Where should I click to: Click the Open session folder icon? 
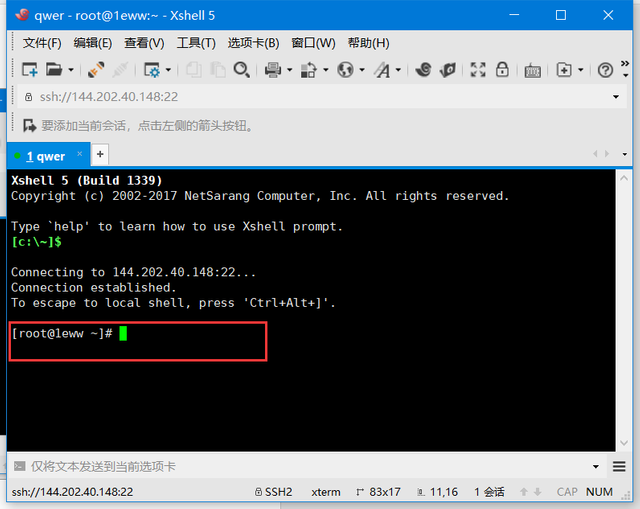[x=54, y=70]
